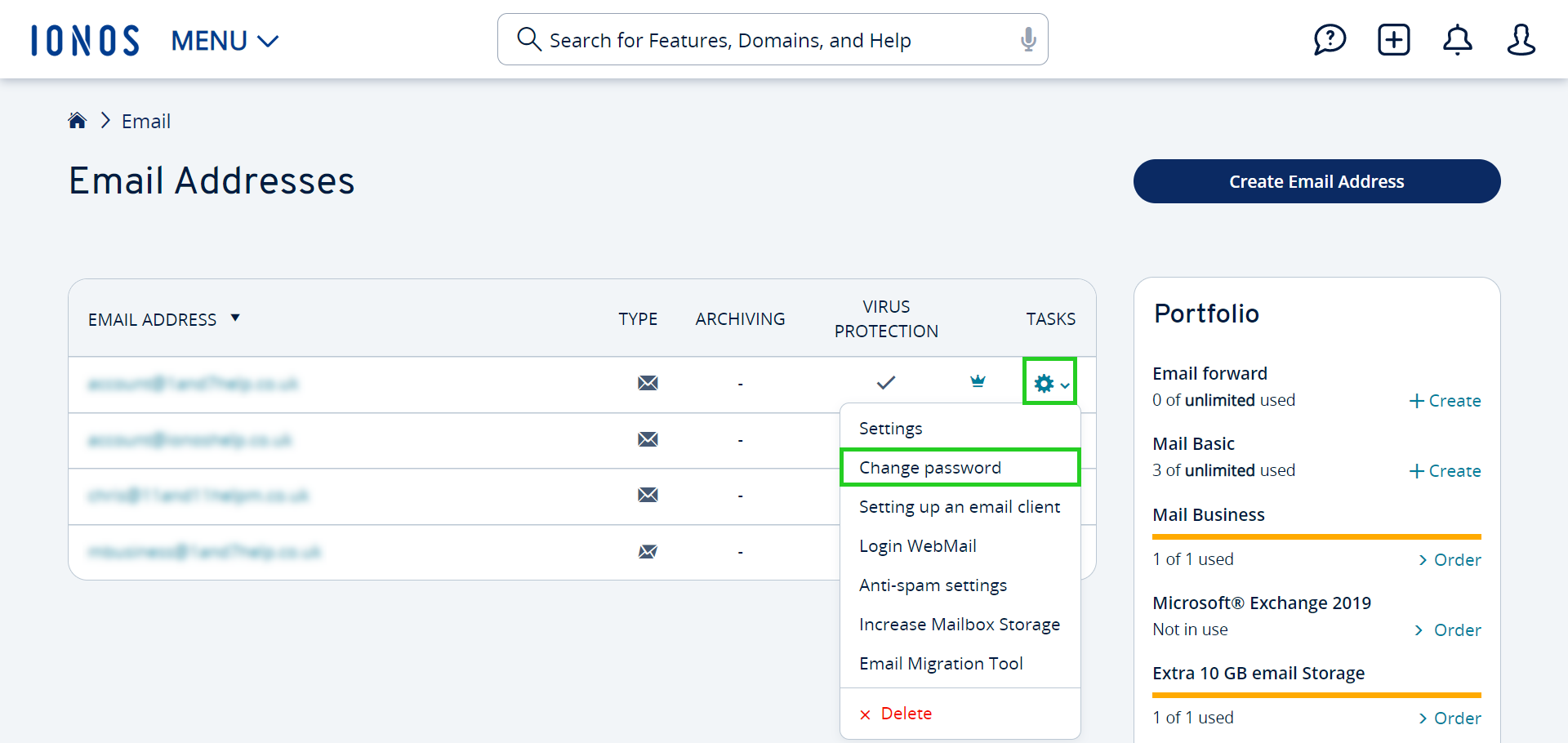Toggle the gear tasks dropdown in first row
This screenshot has height=743, width=1568.
point(1050,381)
